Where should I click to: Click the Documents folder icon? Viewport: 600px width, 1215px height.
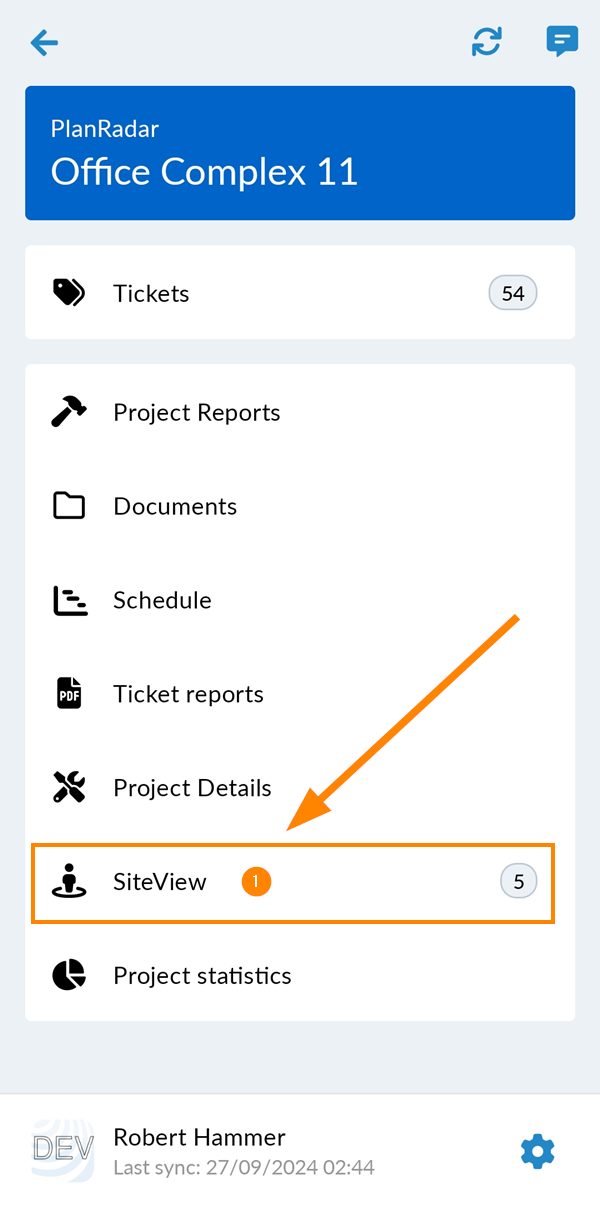(69, 506)
